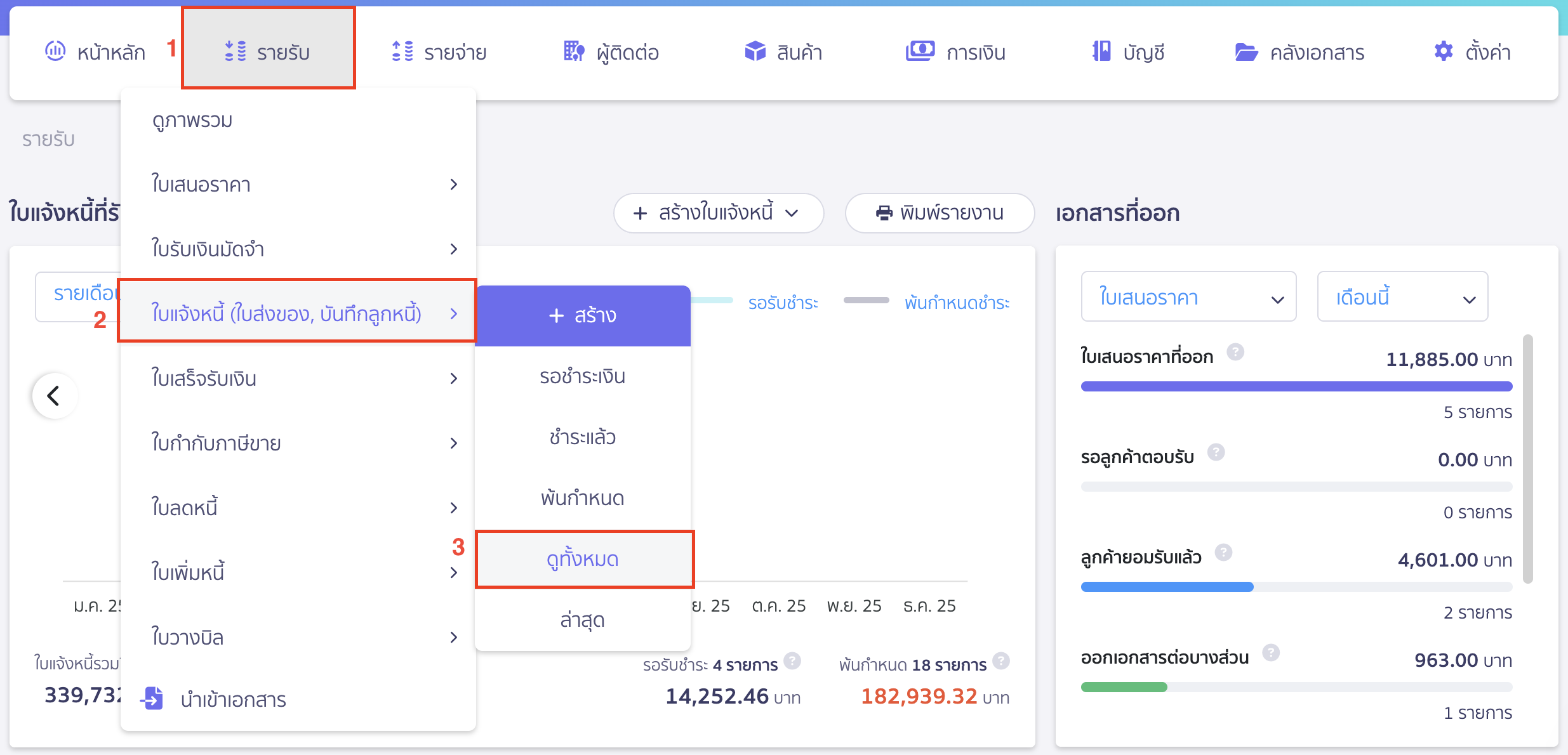Choose รอชำระเงิน in submenu
Screen dimensions: 1568x755
(x=583, y=376)
